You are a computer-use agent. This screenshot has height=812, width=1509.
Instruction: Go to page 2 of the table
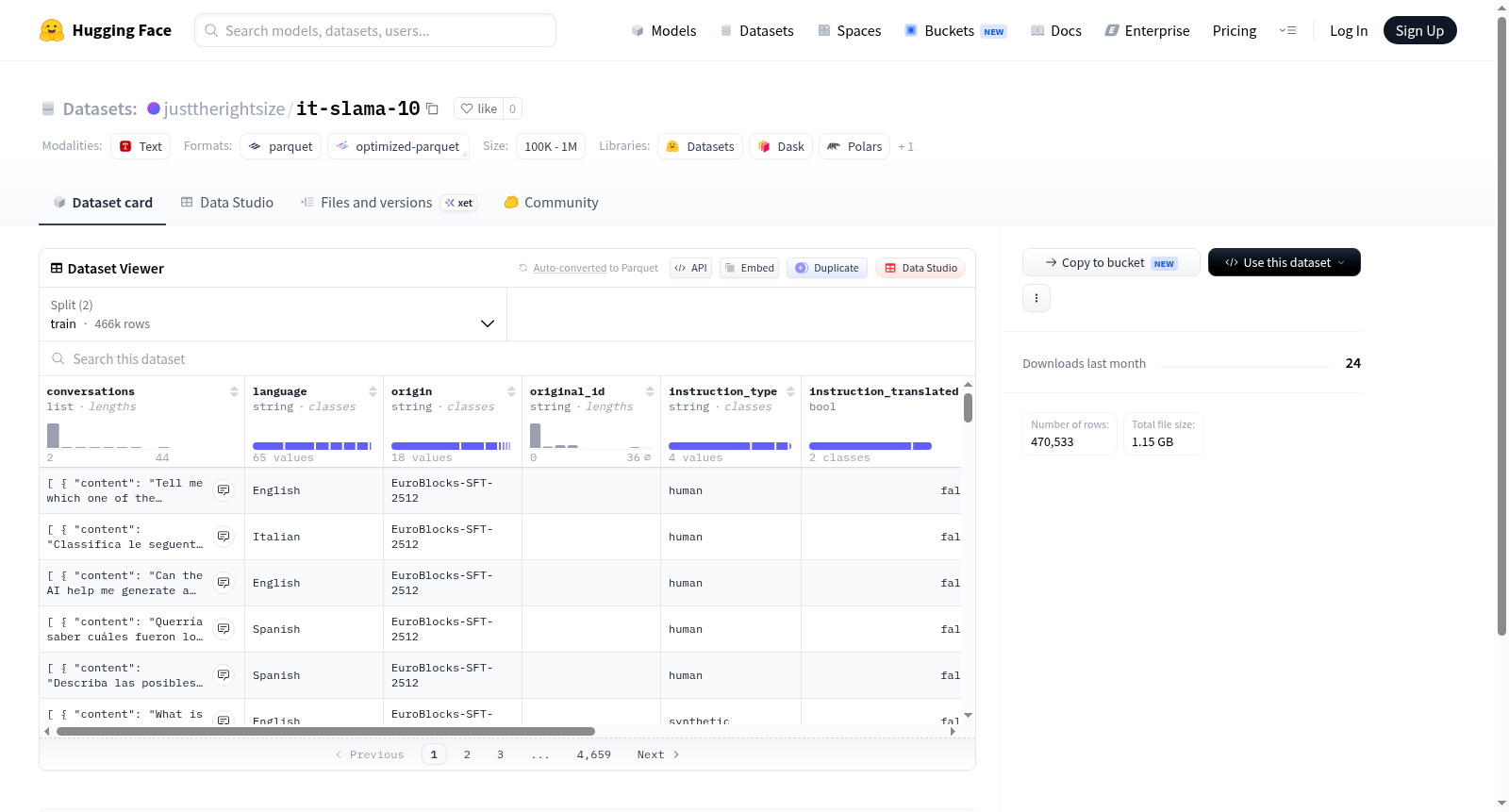click(x=467, y=754)
